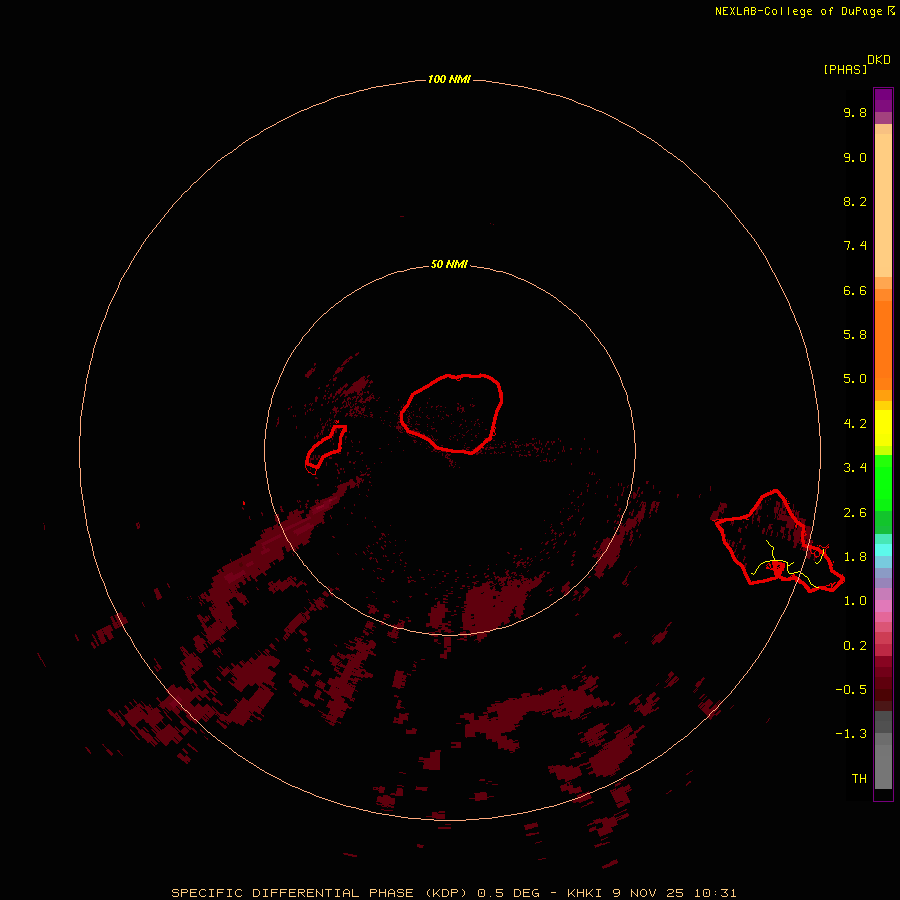This screenshot has height=900, width=900.
Task: Select the 5.8 scale value
Action: point(855,335)
